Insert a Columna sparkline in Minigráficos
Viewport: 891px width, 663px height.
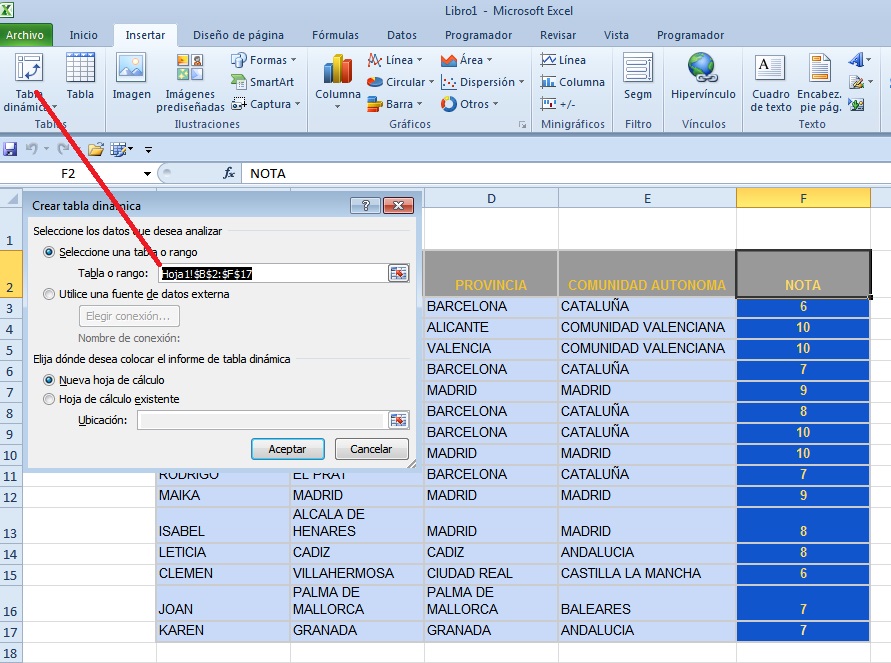(x=572, y=82)
